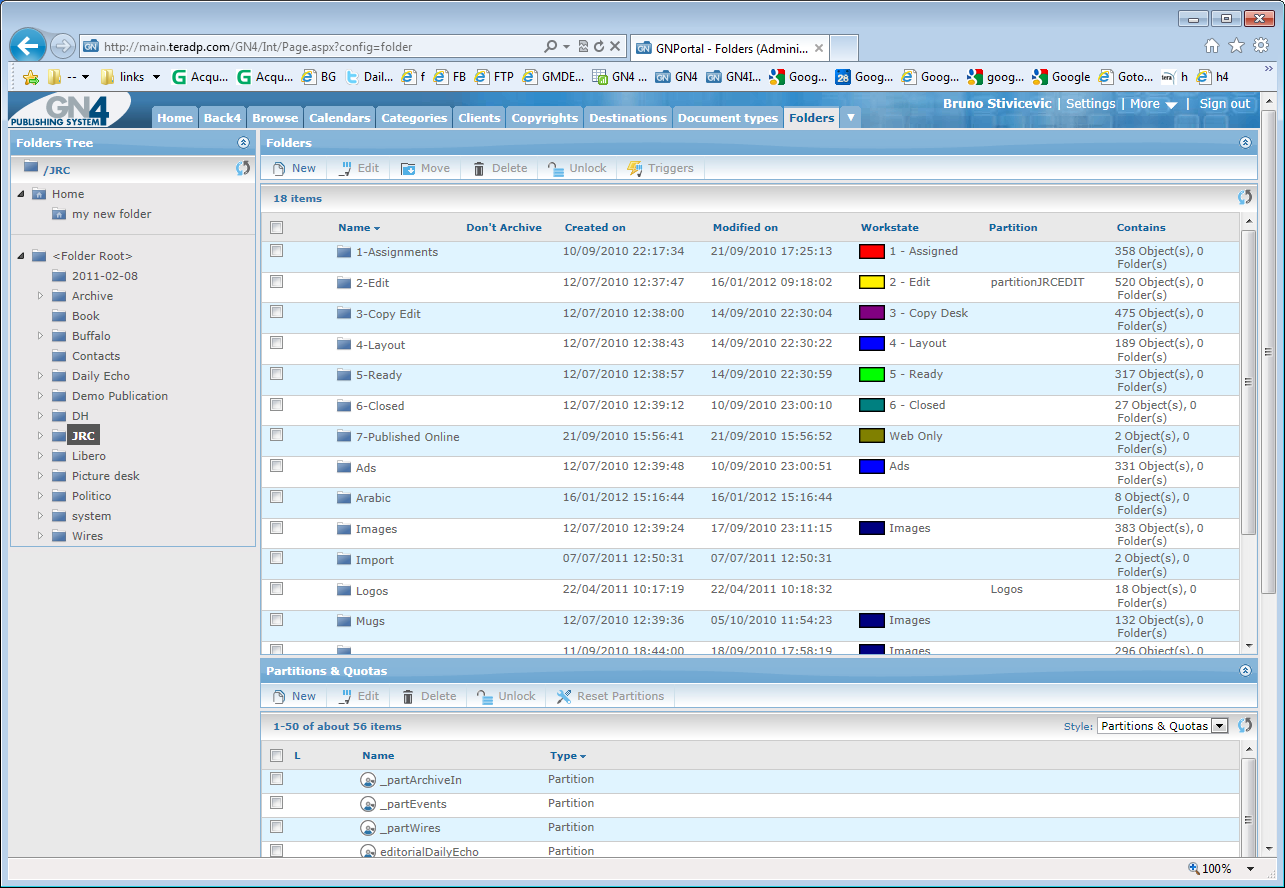Screen dimensions: 1285x888
Task: Click the 1-Assignments folder icon
Action: coord(344,252)
